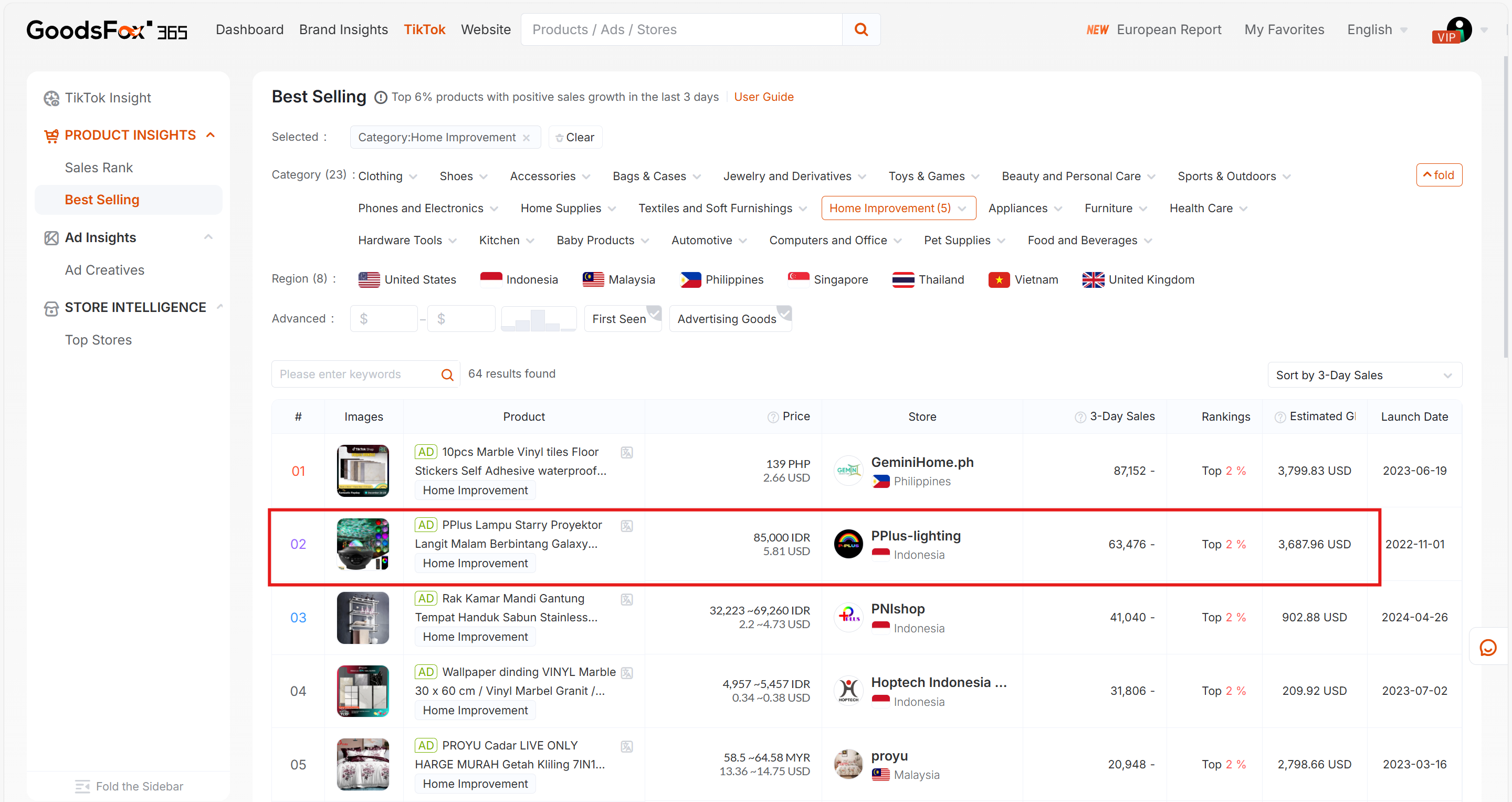
Task: Click image search icon for Marble Vinyl tiles
Action: pos(627,452)
